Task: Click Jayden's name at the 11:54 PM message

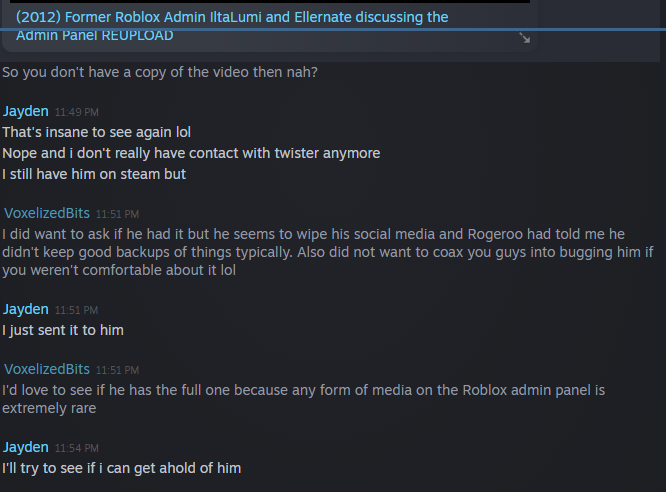Action: [x=26, y=447]
